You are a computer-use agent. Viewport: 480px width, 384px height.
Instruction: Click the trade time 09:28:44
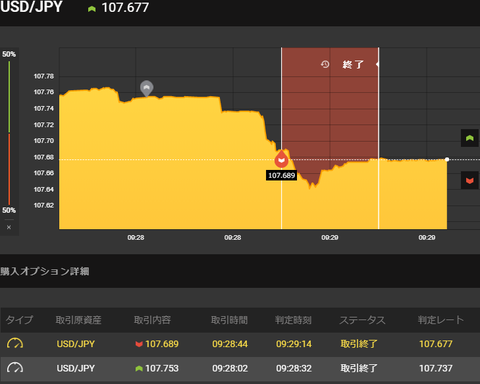click(230, 344)
